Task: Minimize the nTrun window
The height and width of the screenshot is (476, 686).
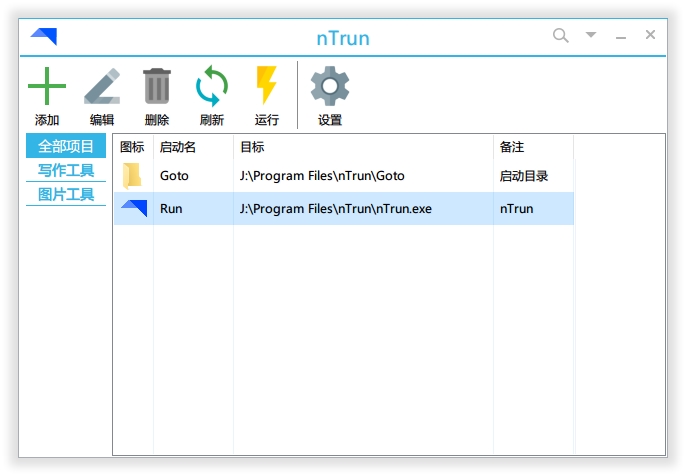Action: [x=621, y=38]
